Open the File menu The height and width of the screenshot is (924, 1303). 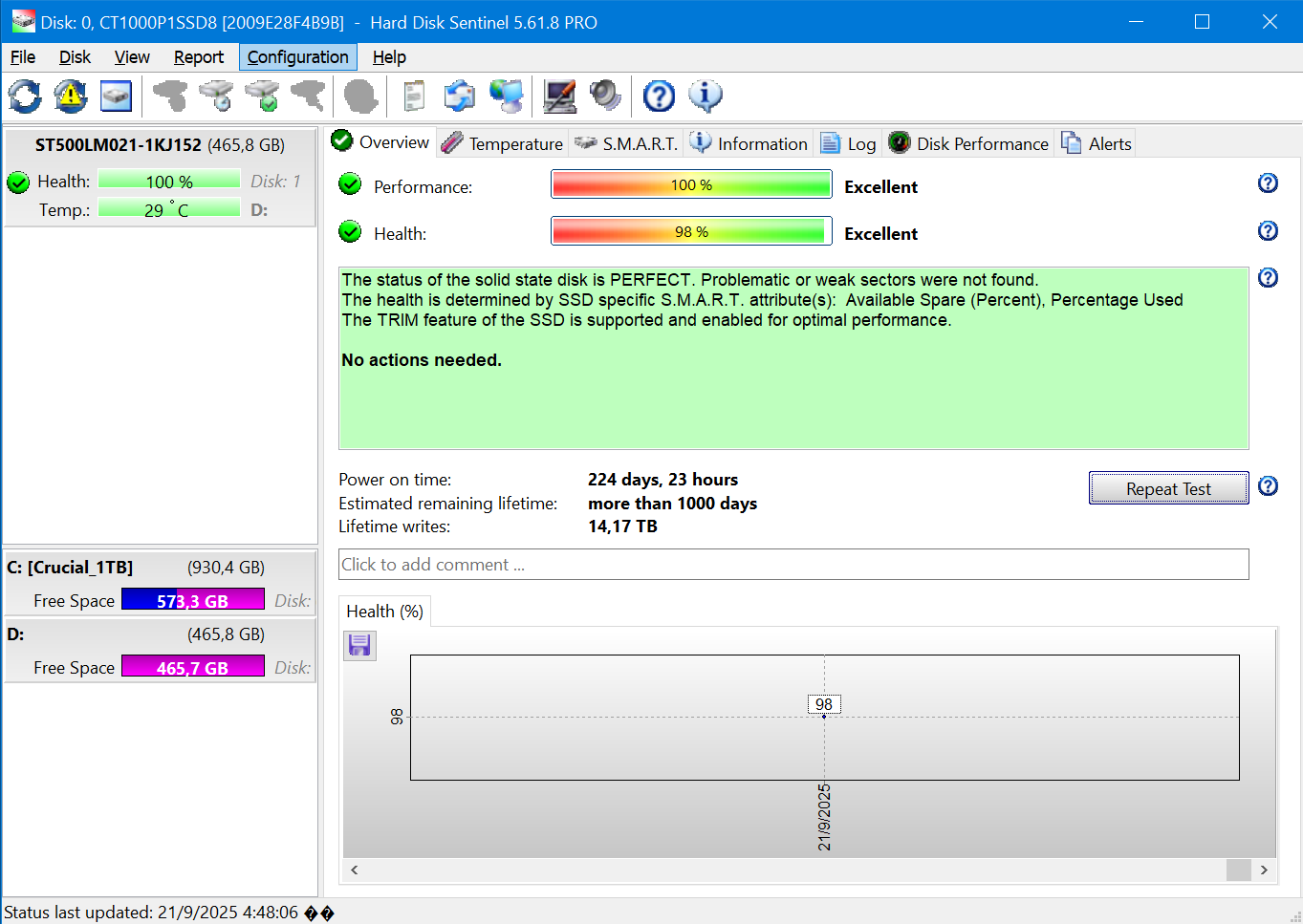pyautogui.click(x=23, y=57)
